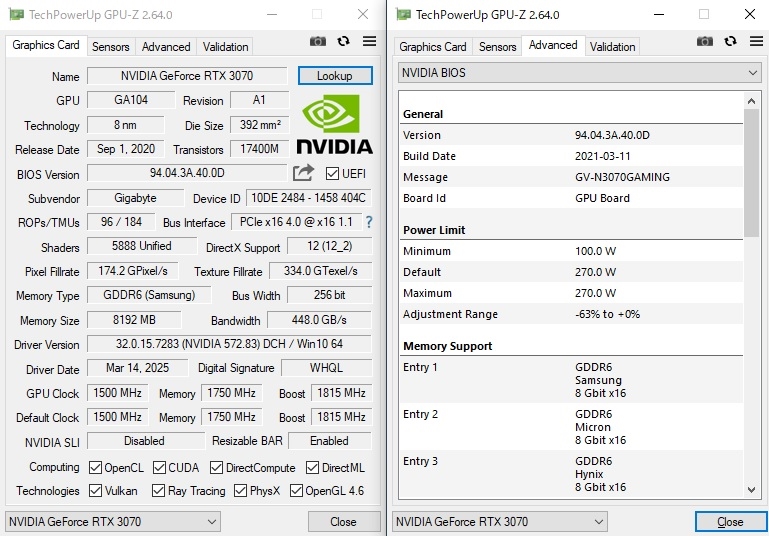
Task: Click Close button in right window
Action: pos(730,521)
